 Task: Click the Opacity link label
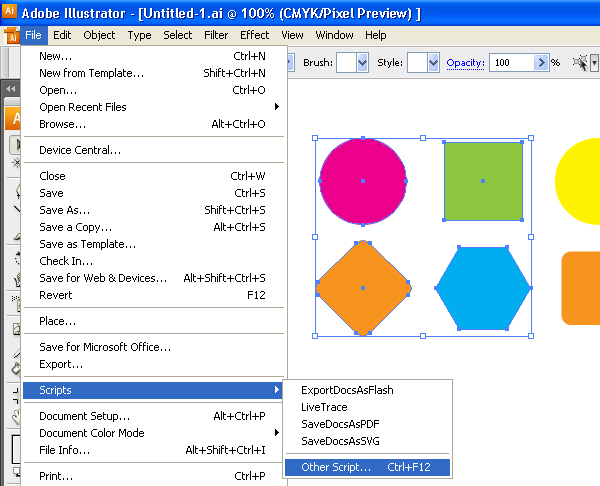(x=465, y=63)
